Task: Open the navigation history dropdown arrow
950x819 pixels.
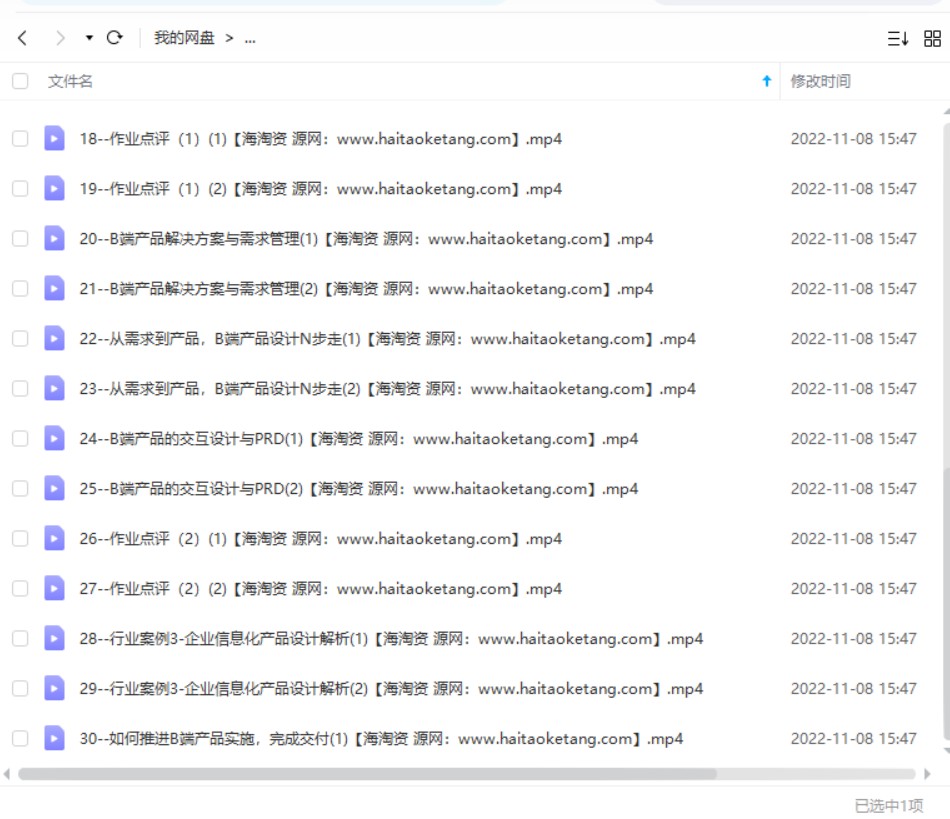Action: (89, 38)
